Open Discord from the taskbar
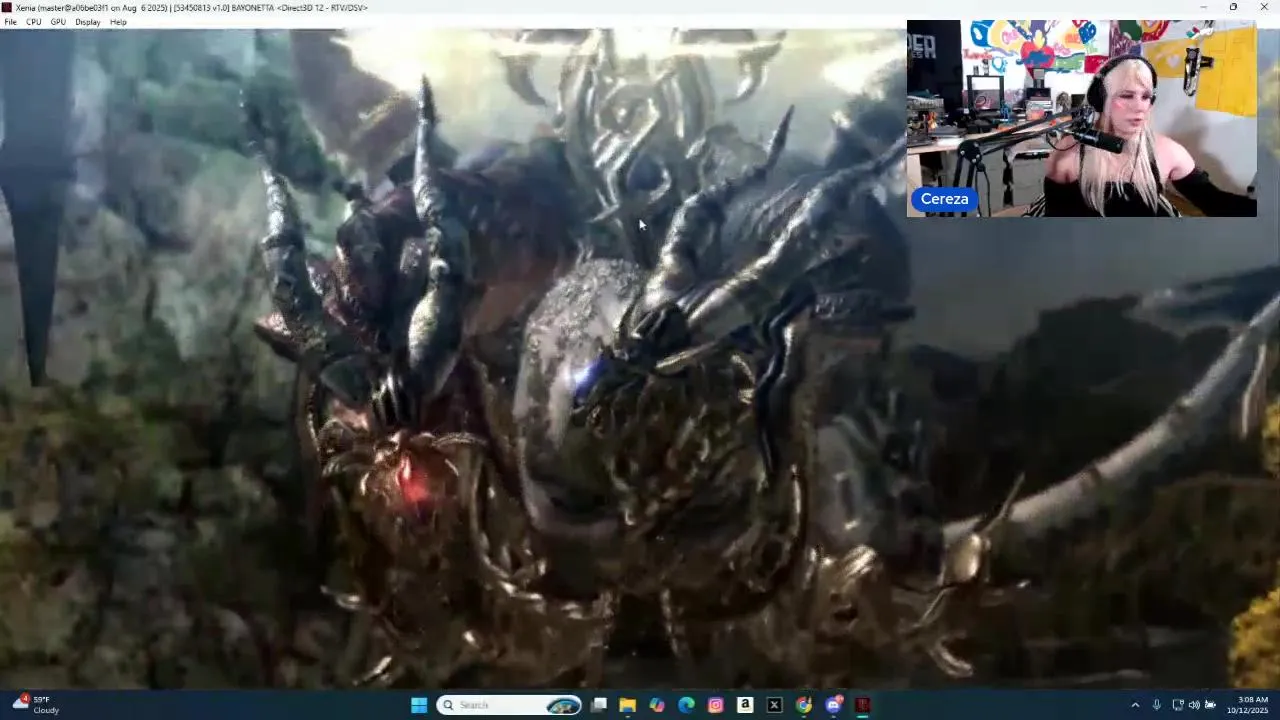 (x=834, y=705)
